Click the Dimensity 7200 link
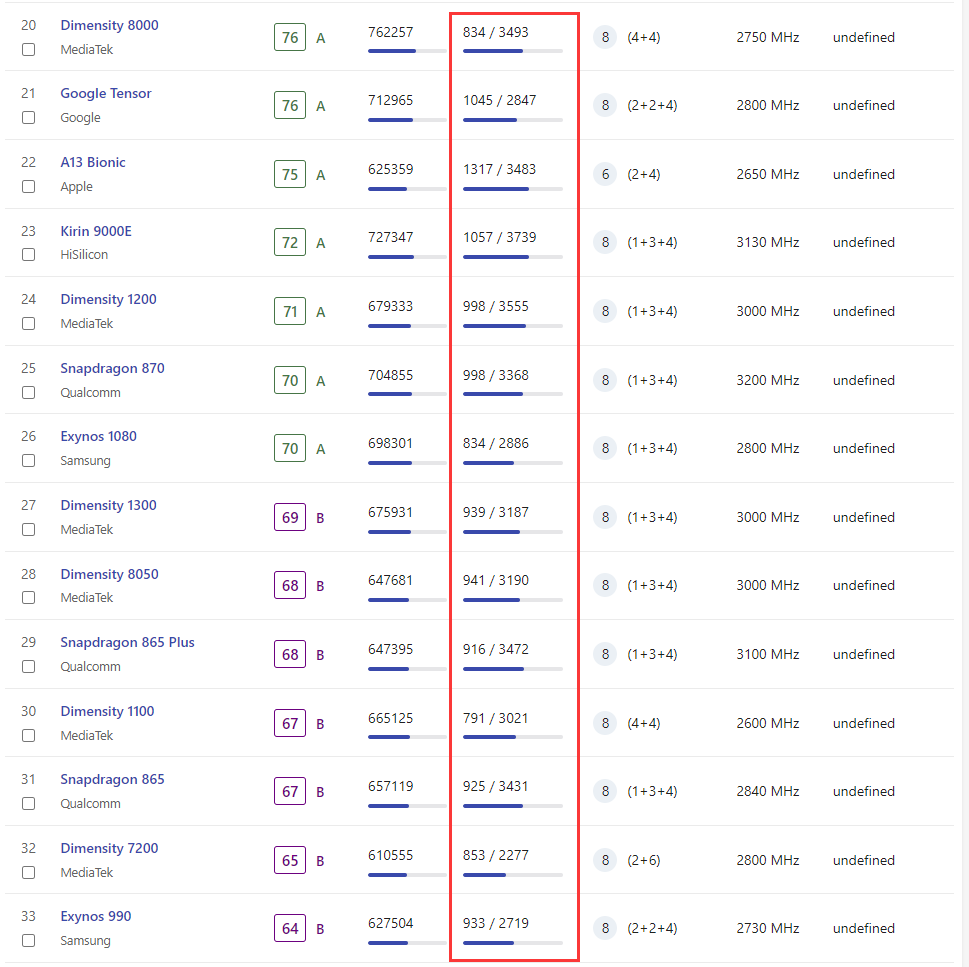 coord(109,848)
